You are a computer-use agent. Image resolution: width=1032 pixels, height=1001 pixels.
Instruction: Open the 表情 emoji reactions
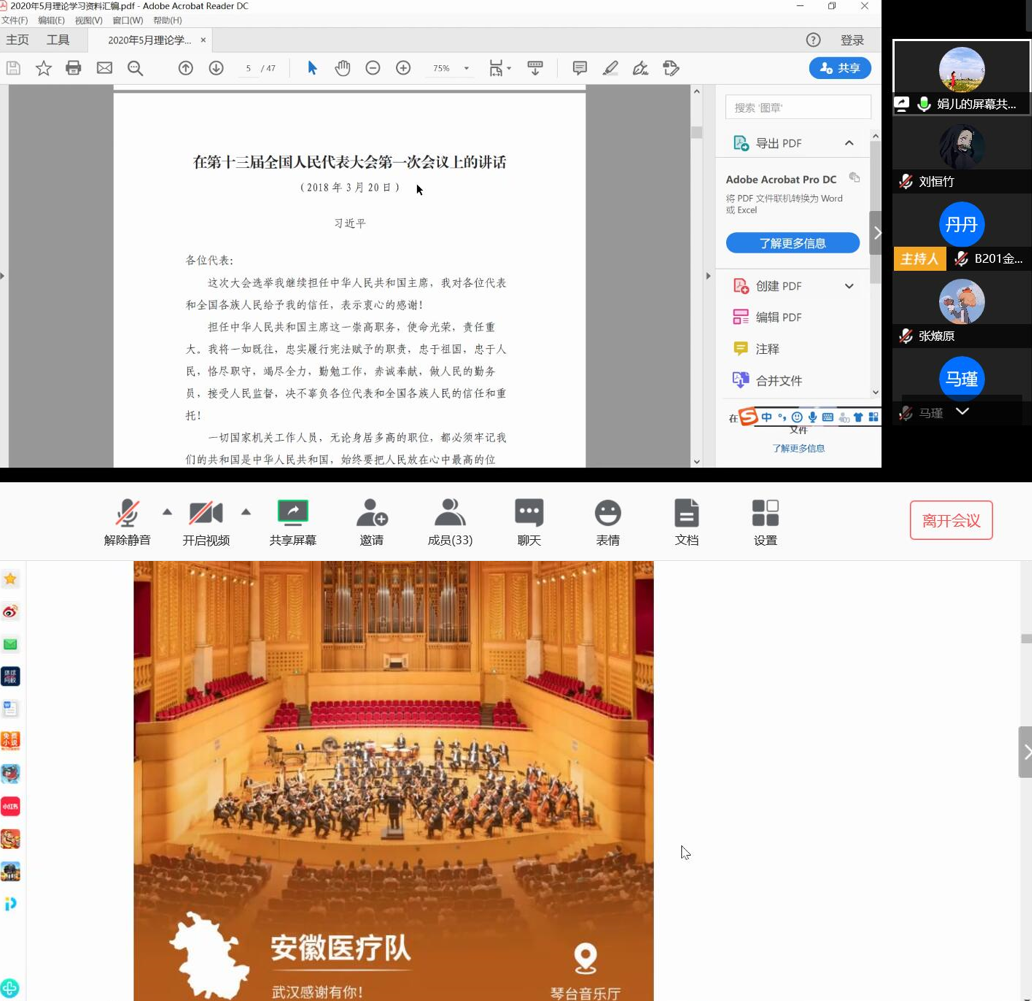point(608,522)
